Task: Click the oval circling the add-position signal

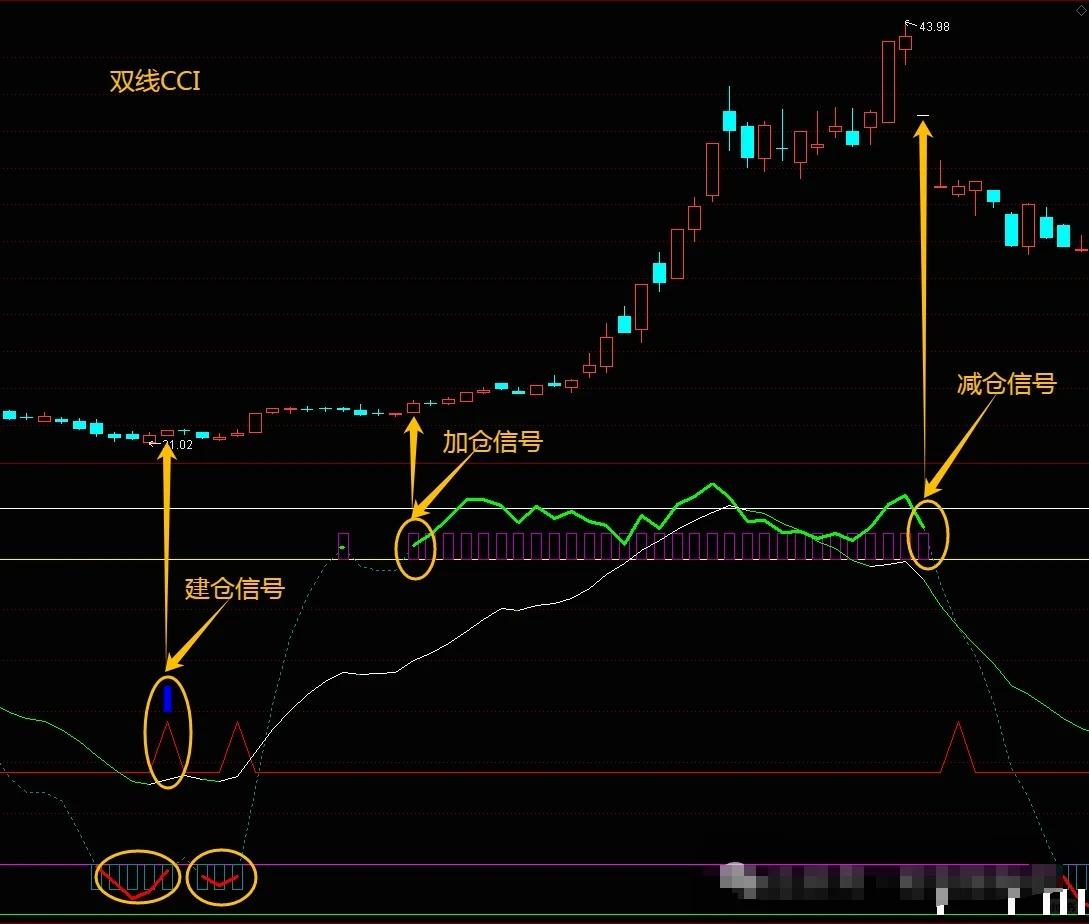Action: [415, 547]
